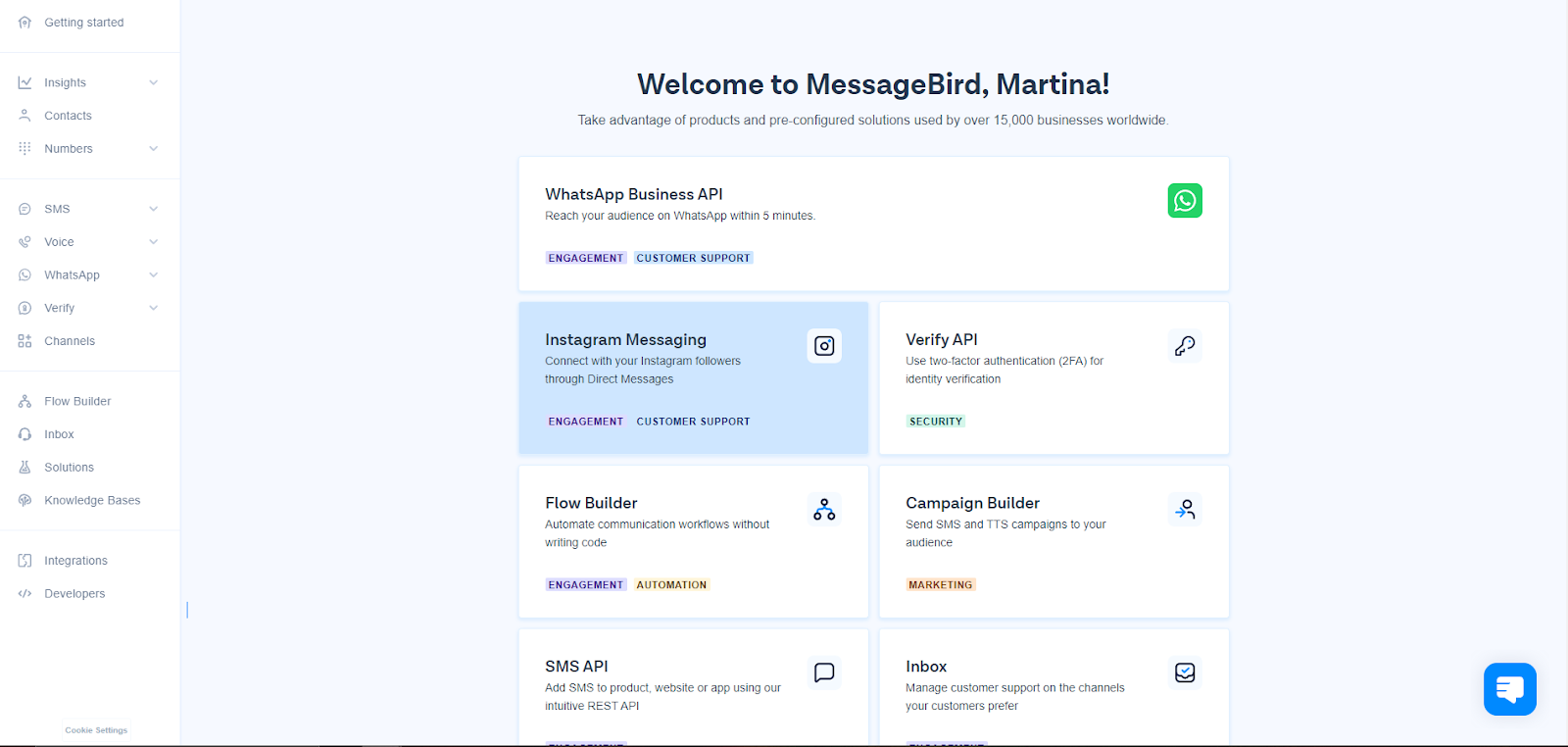Viewport: 1568px width, 747px height.
Task: Click the Inbox headset icon in sidebar
Action: [x=24, y=434]
